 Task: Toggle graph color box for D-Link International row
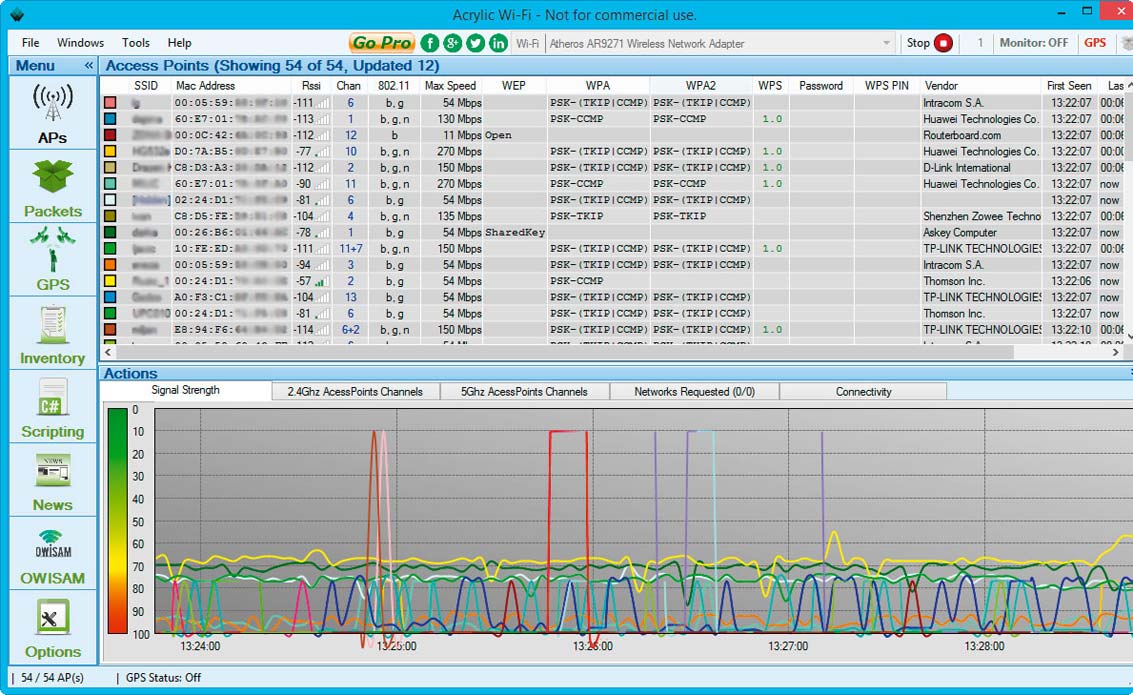(x=111, y=168)
